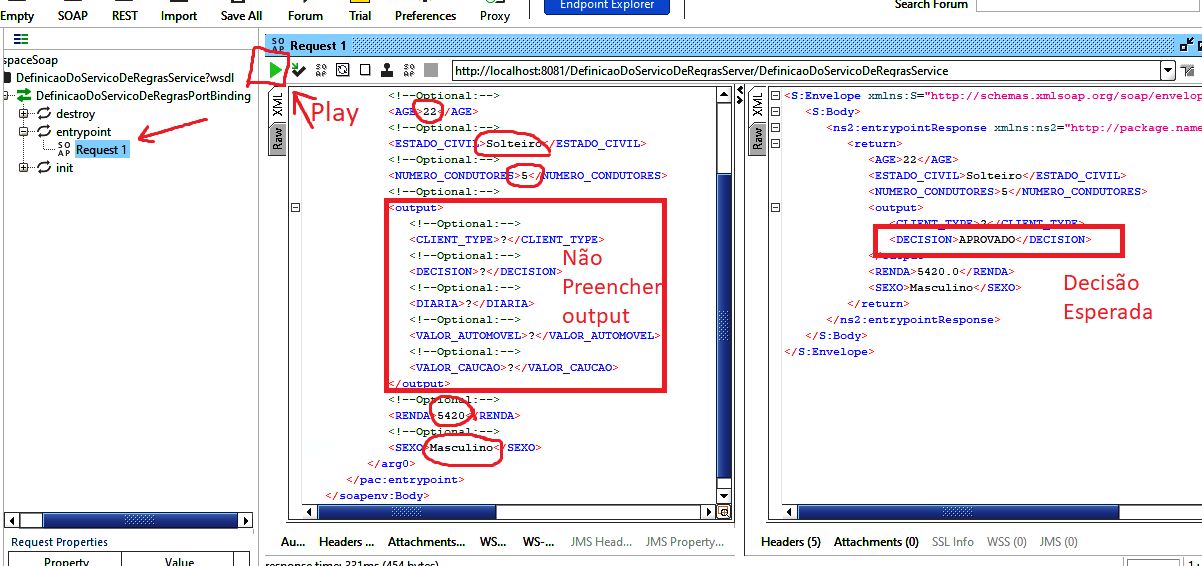Switch response viewer to XML tab

(758, 105)
